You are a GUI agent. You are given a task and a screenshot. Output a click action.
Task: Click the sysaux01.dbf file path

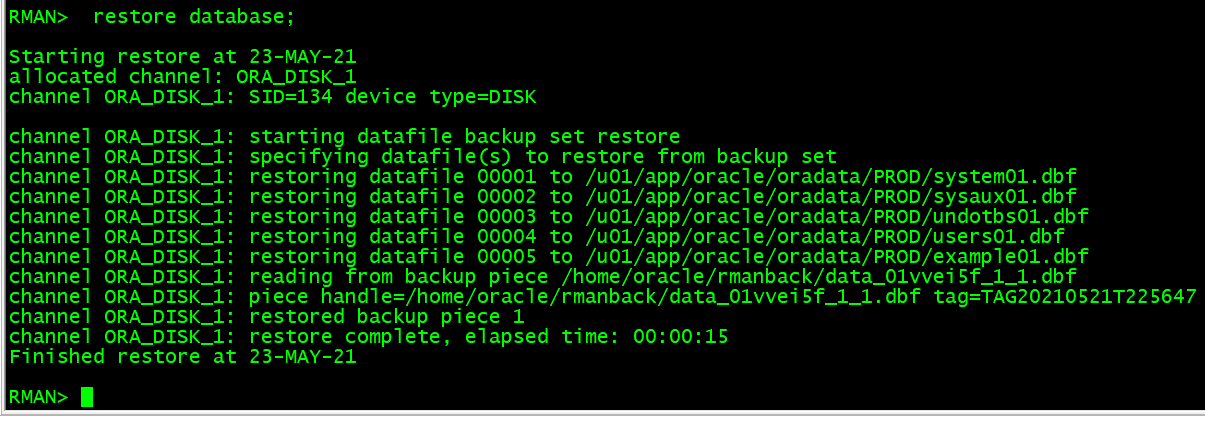[829, 197]
